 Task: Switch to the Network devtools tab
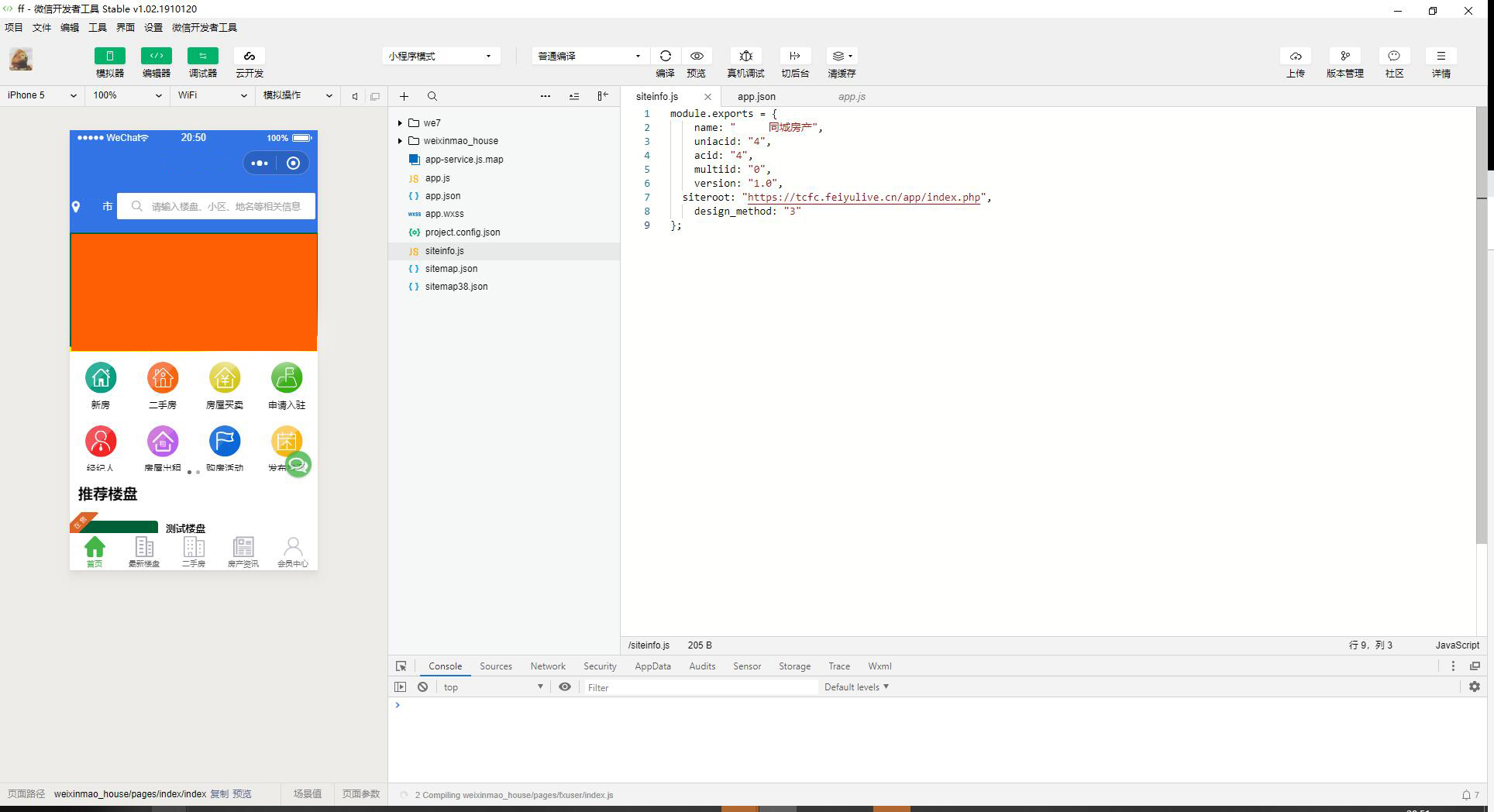[x=547, y=666]
